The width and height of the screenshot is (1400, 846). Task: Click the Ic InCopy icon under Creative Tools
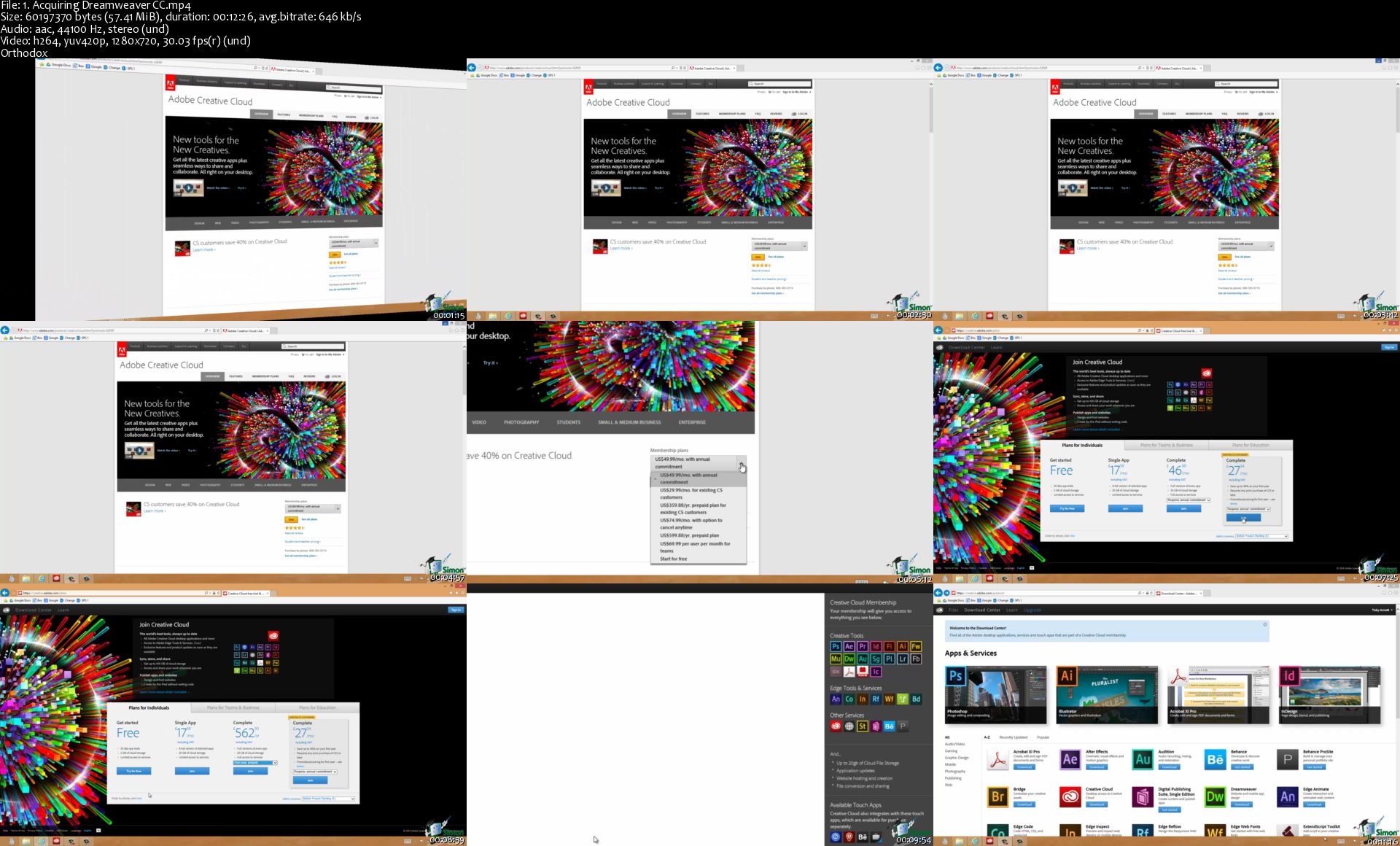pyautogui.click(x=876, y=672)
